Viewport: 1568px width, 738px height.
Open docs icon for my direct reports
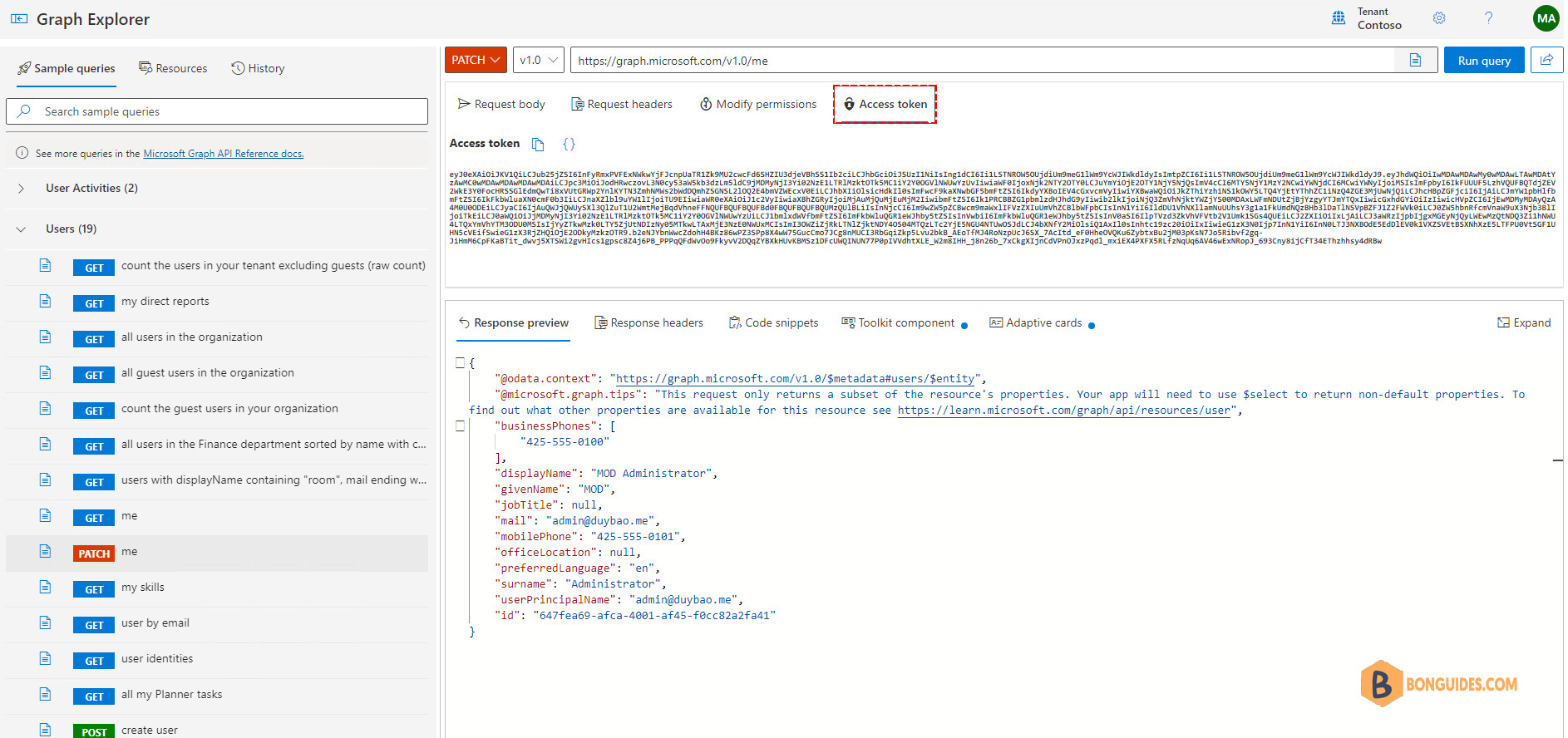[x=46, y=301]
